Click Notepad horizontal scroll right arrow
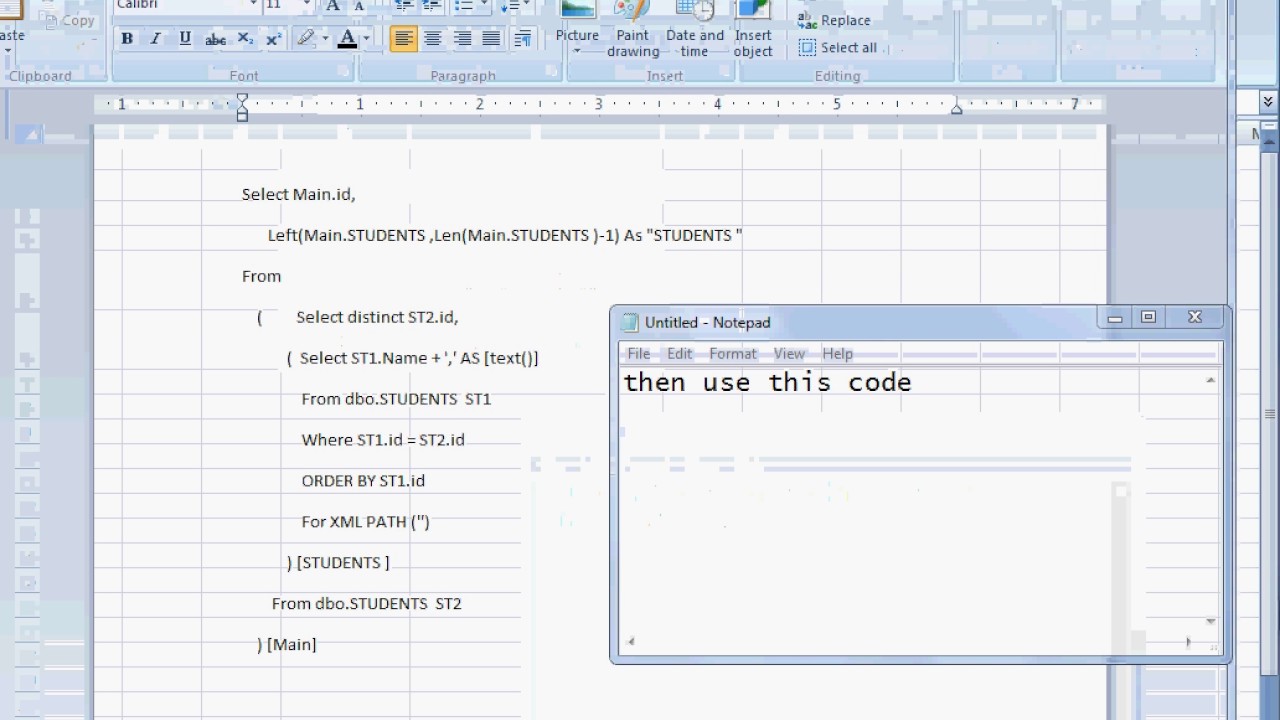1280x720 pixels. coord(1188,642)
